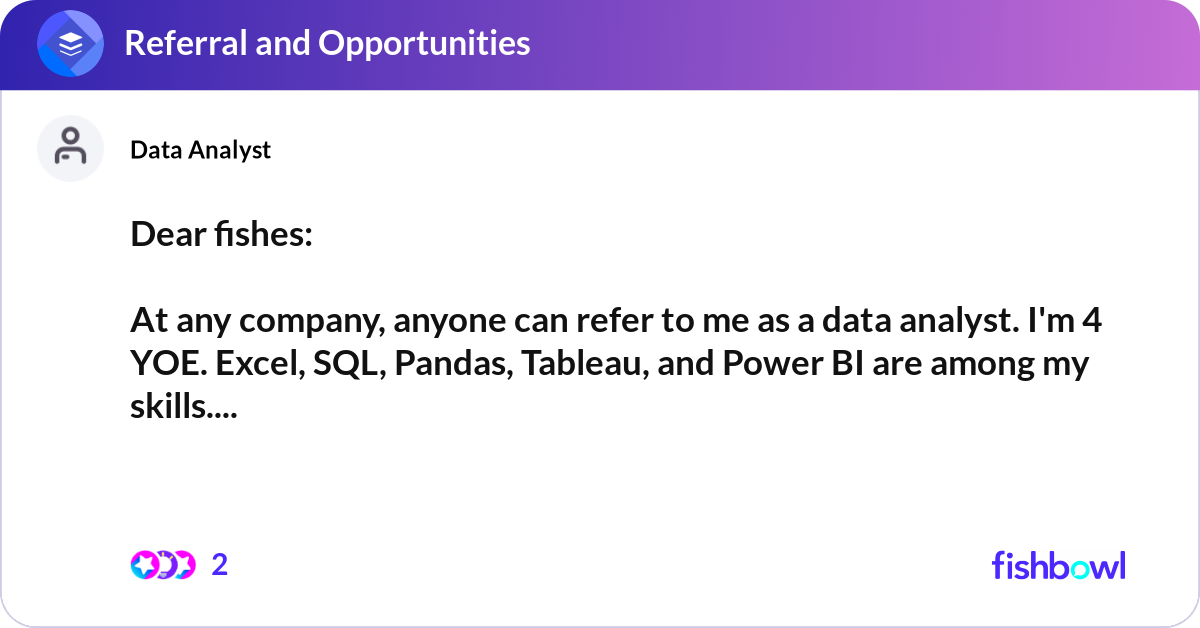Click the leftmost star reaction icon
The height and width of the screenshot is (628, 1200).
tap(145, 565)
